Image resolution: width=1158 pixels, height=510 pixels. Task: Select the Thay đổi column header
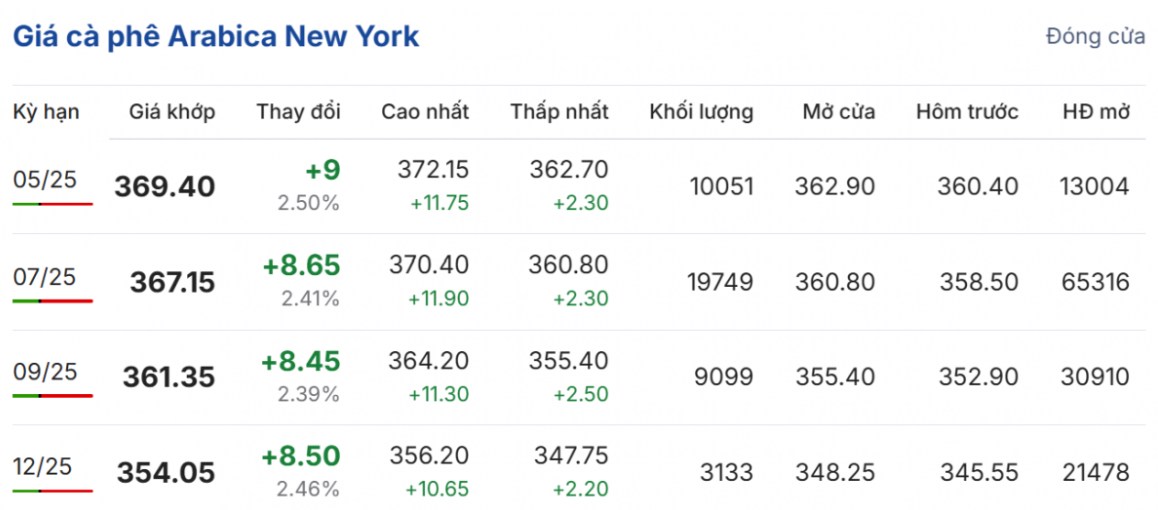(x=298, y=111)
